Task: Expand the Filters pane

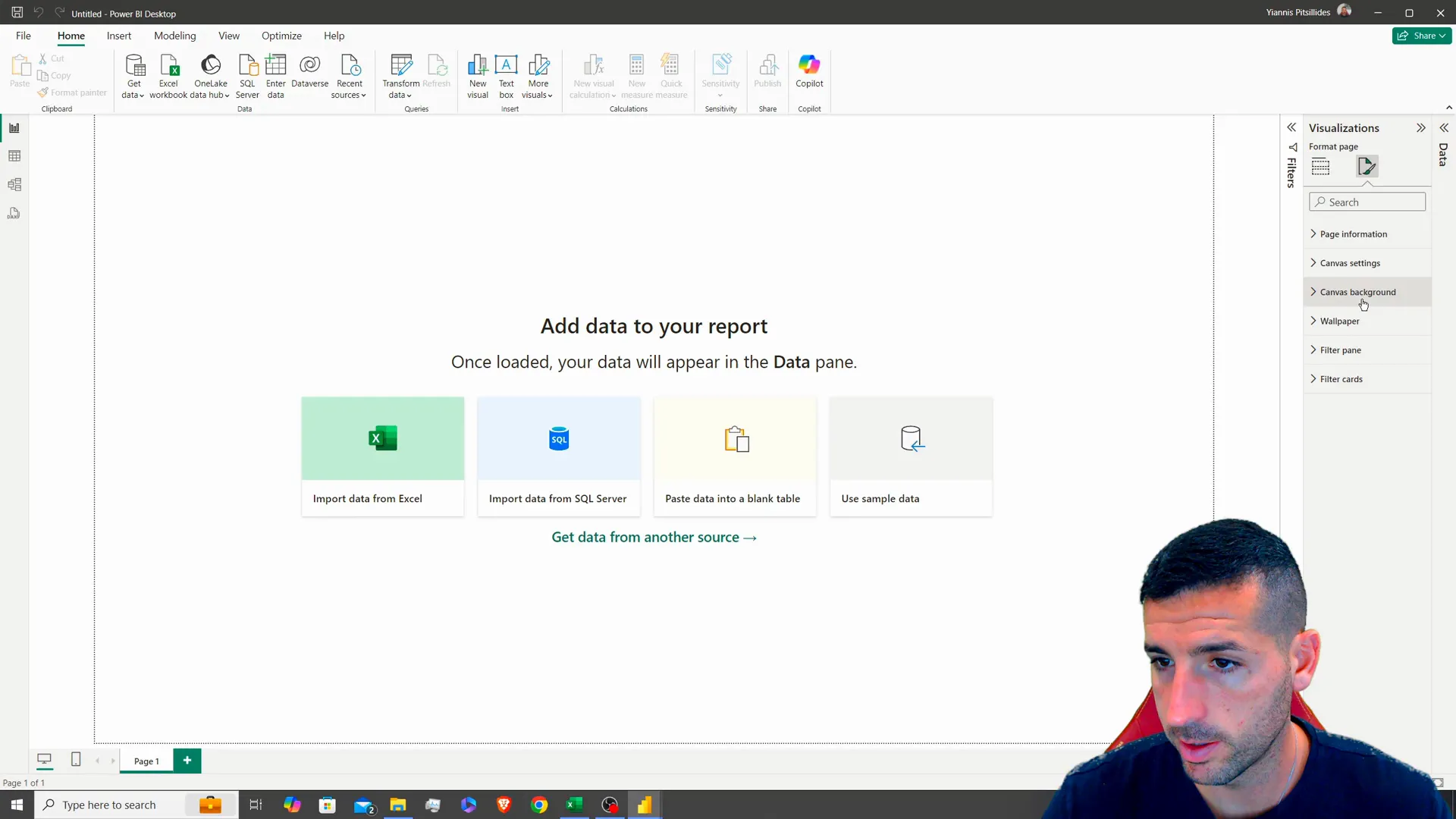Action: pyautogui.click(x=1291, y=128)
